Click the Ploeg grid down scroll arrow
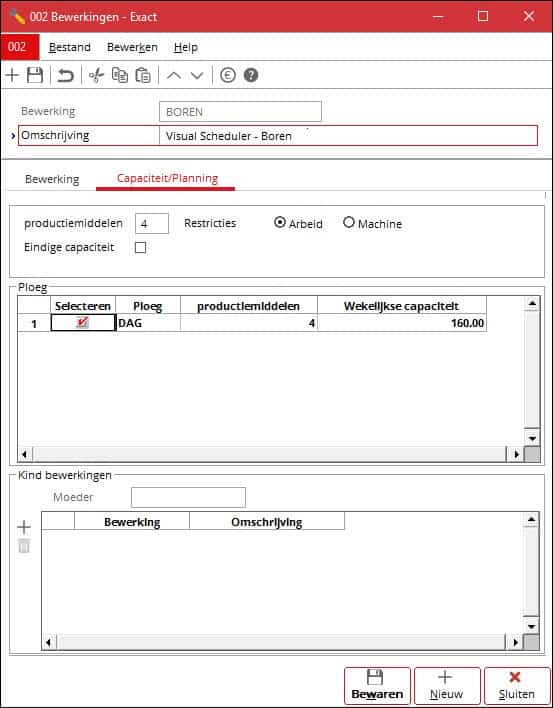 click(x=533, y=438)
